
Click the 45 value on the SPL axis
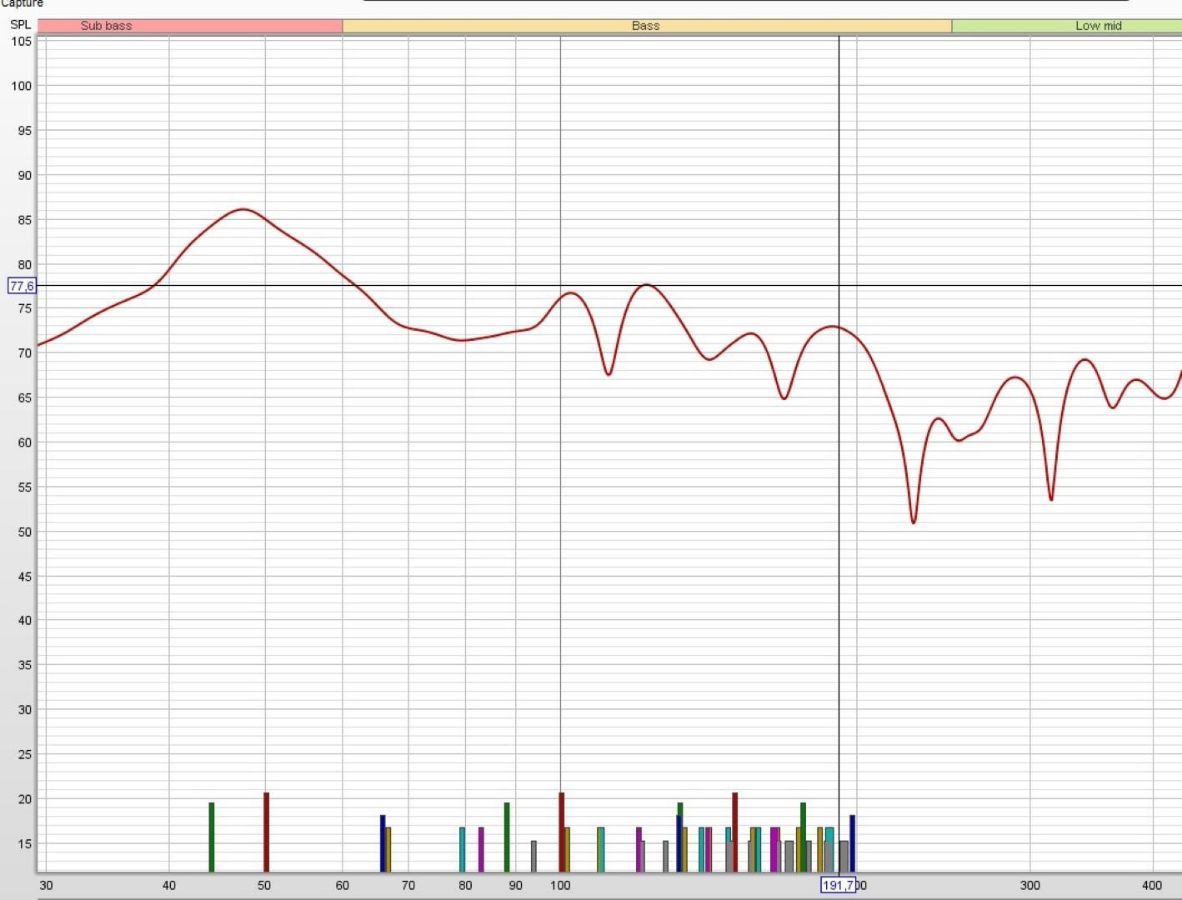(x=25, y=577)
